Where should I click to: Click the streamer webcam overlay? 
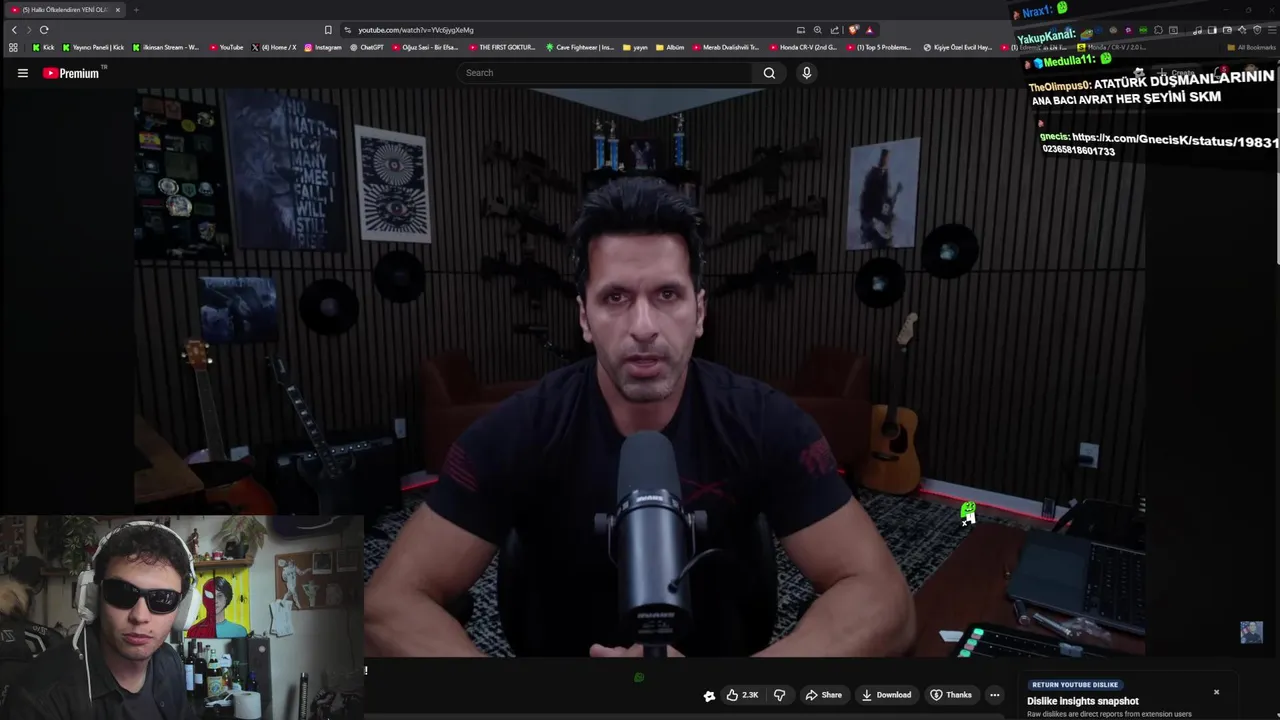(181, 617)
